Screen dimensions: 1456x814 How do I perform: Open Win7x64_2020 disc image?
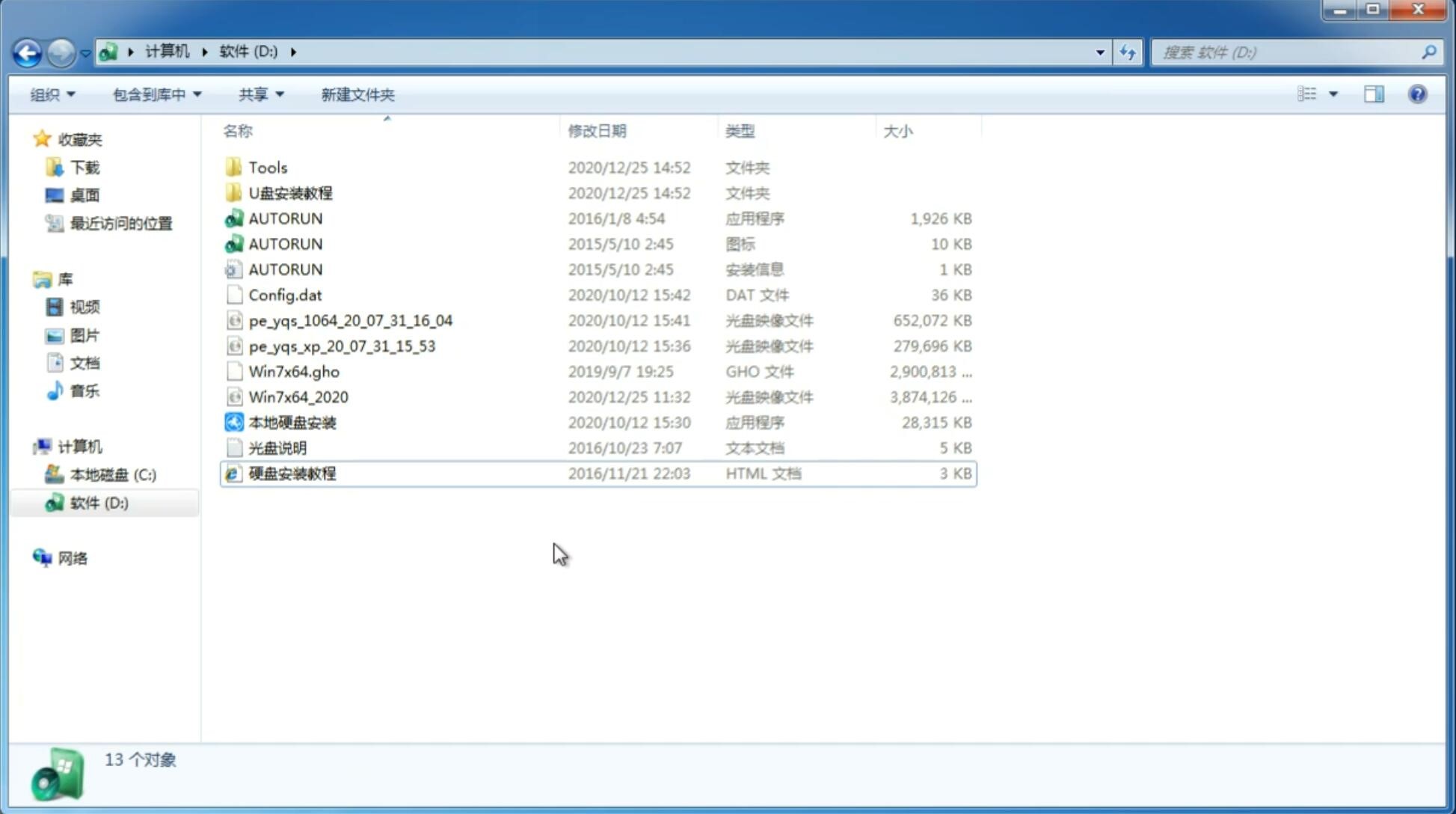point(297,396)
